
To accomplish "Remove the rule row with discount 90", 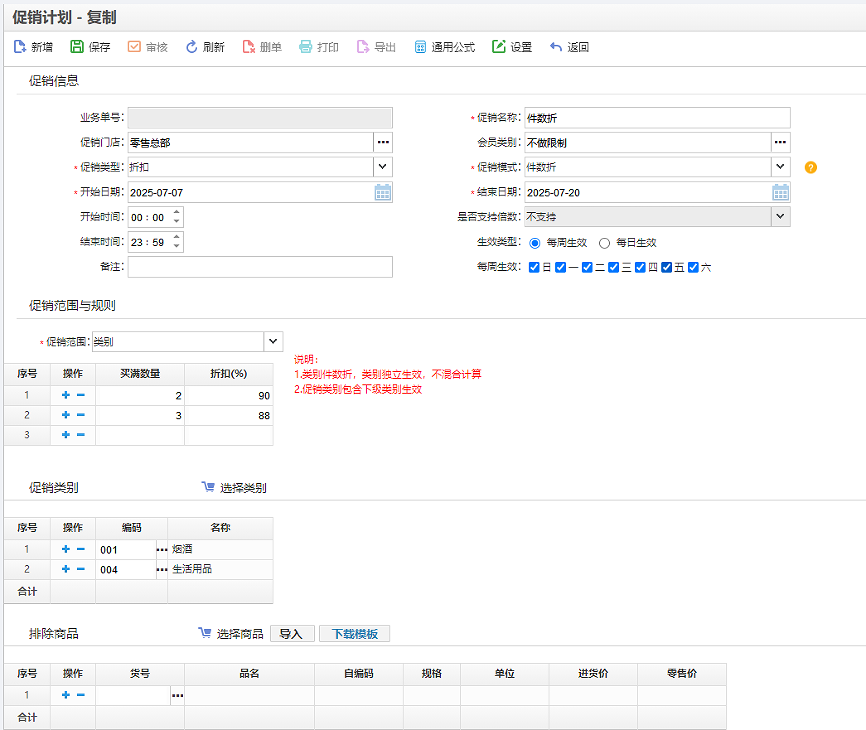I will click(x=81, y=395).
